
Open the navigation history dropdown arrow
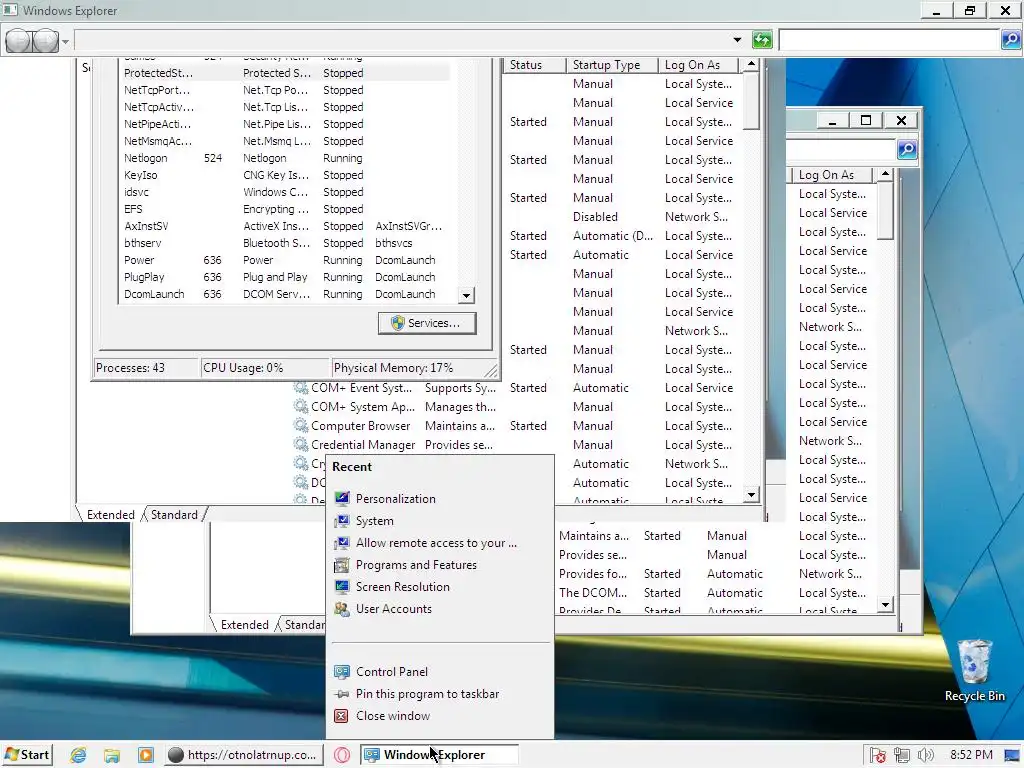(x=65, y=42)
